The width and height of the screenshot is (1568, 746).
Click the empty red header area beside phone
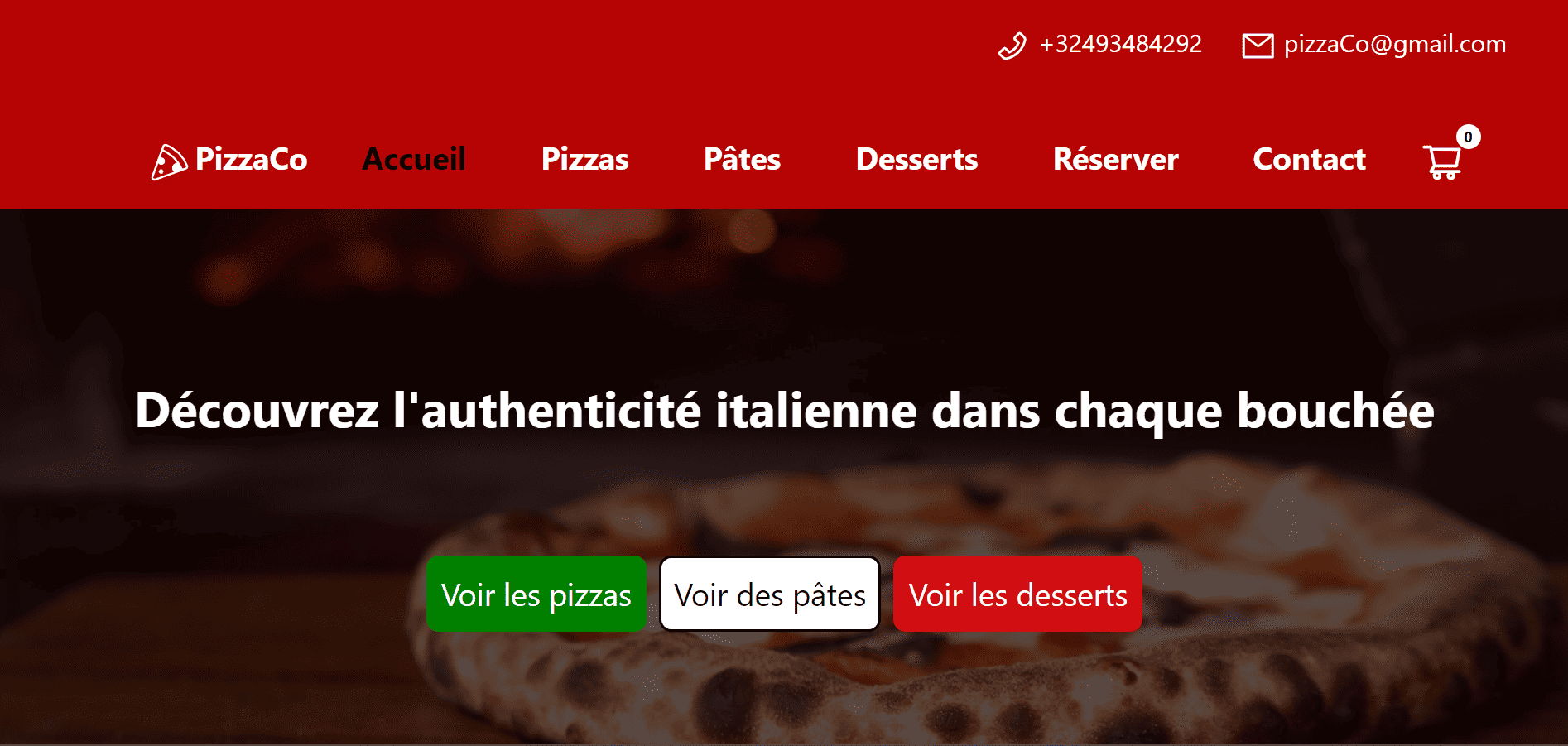coord(497,46)
